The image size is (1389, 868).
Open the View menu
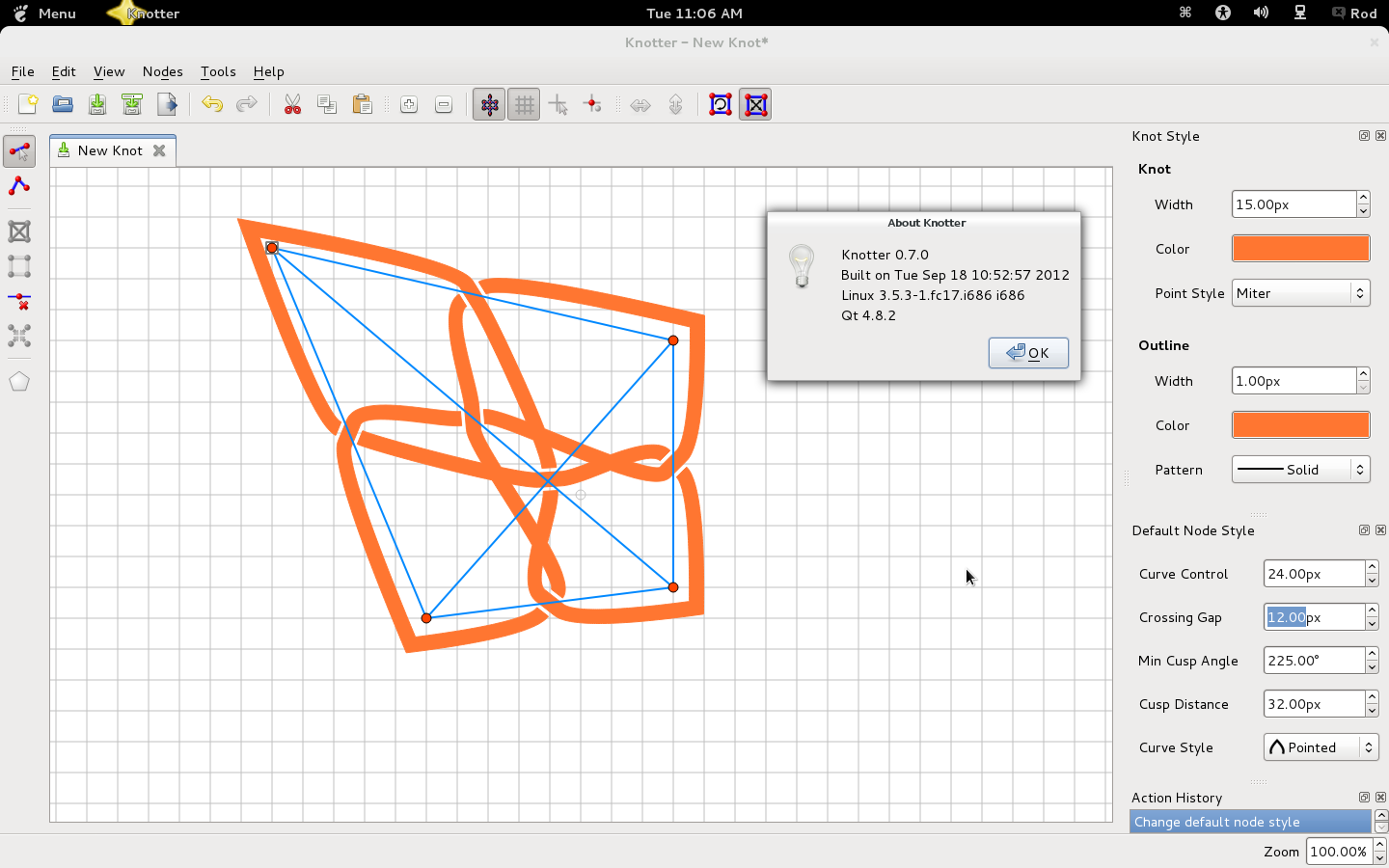[109, 71]
